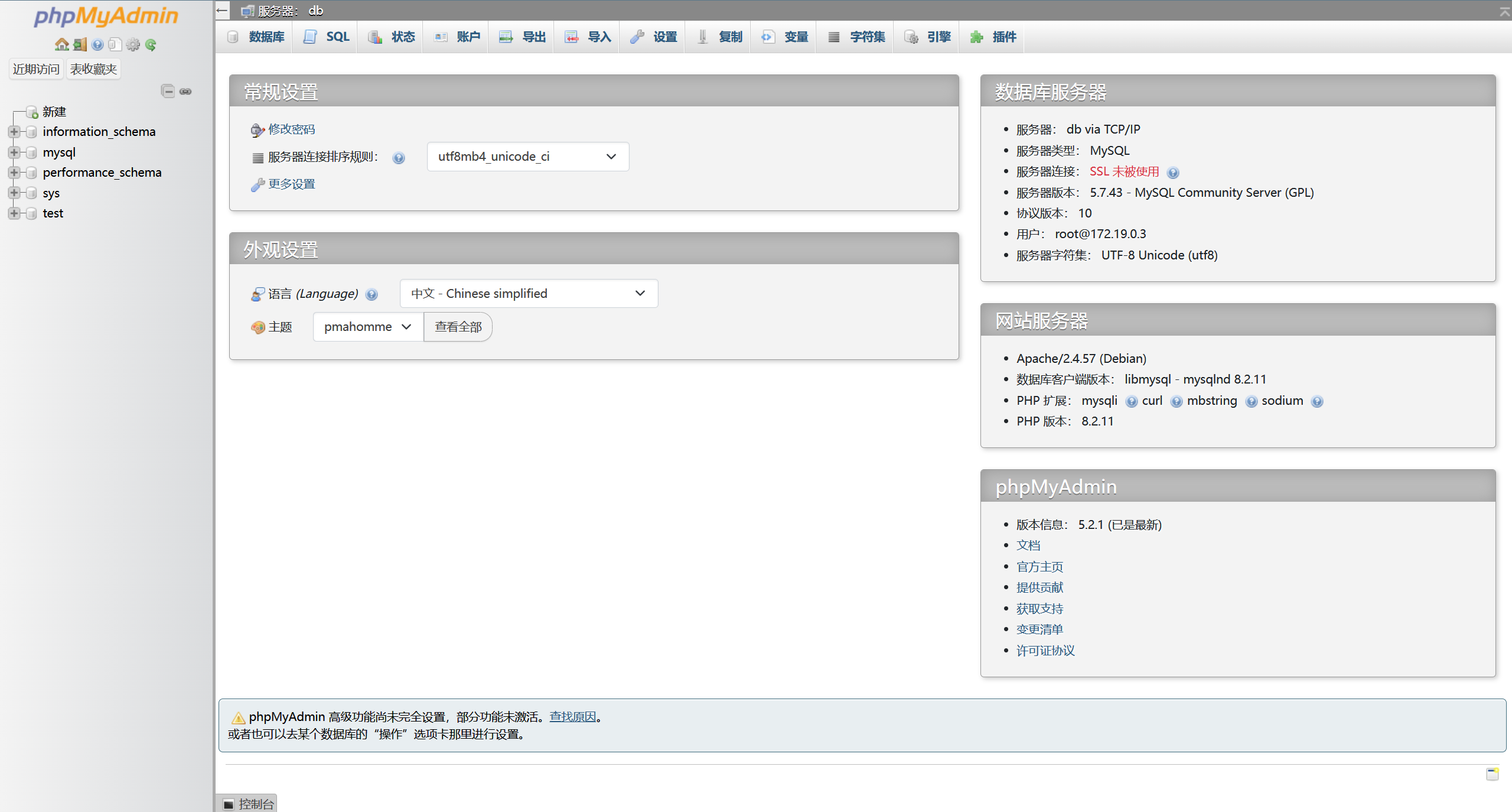The height and width of the screenshot is (812, 1512).
Task: Expand the information_schema database node
Action: [x=14, y=132]
